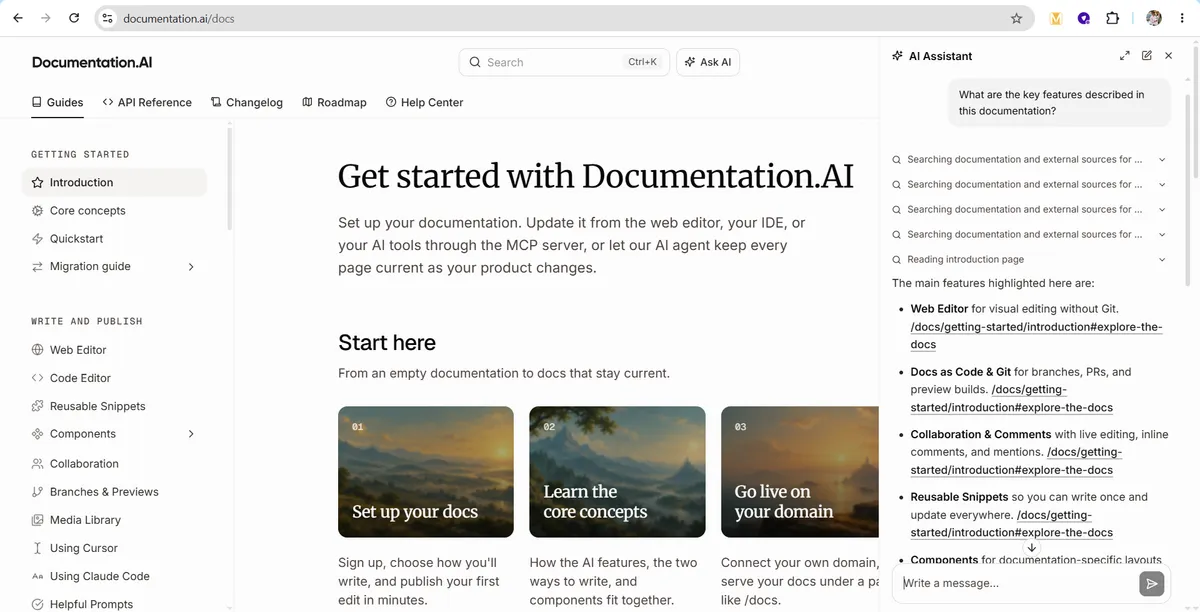1200x612 pixels.
Task: Close the AI Assistant panel
Action: [x=1168, y=56]
